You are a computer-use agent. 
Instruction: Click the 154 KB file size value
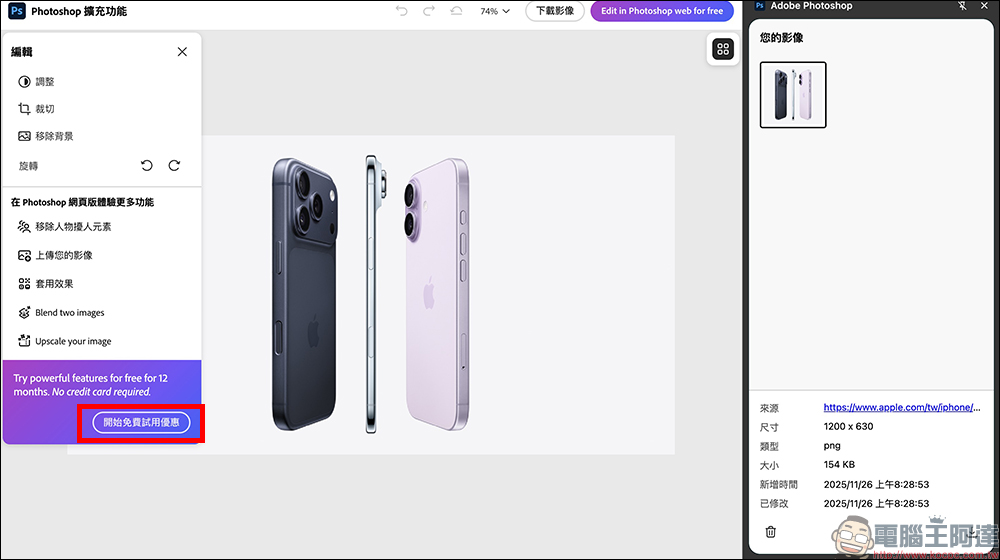point(839,465)
